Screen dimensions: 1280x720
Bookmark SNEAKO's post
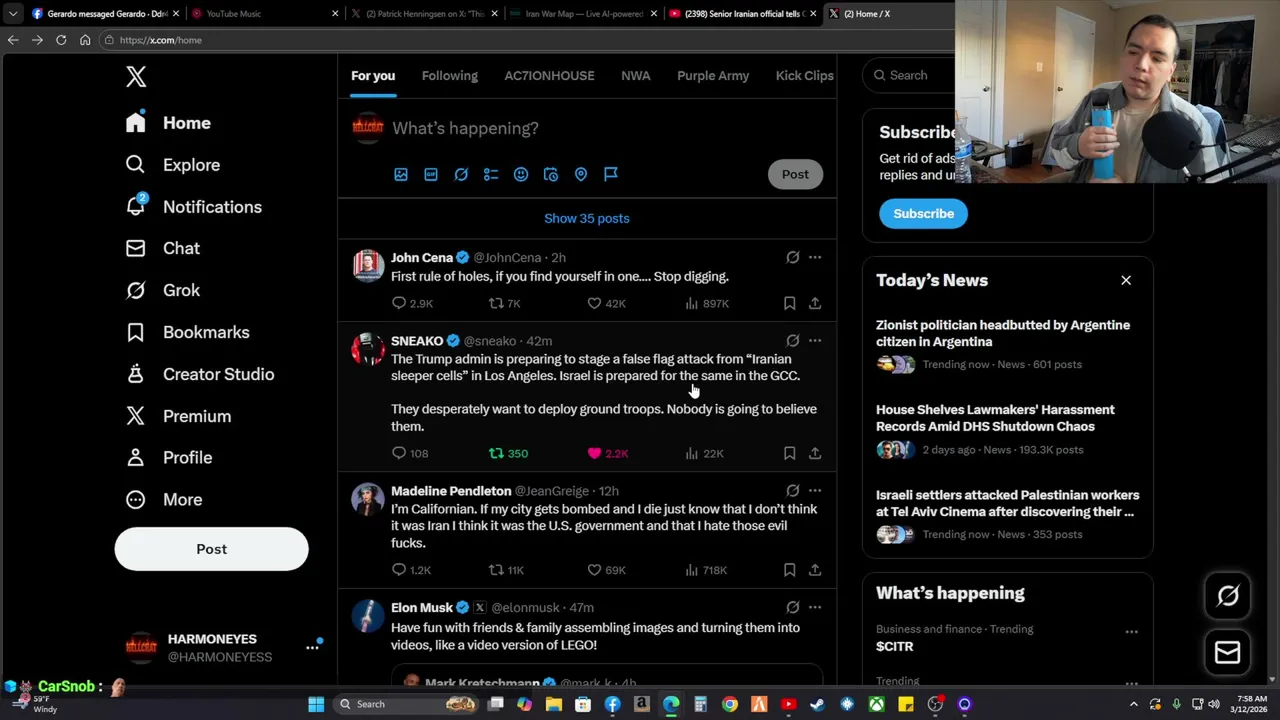coord(789,454)
